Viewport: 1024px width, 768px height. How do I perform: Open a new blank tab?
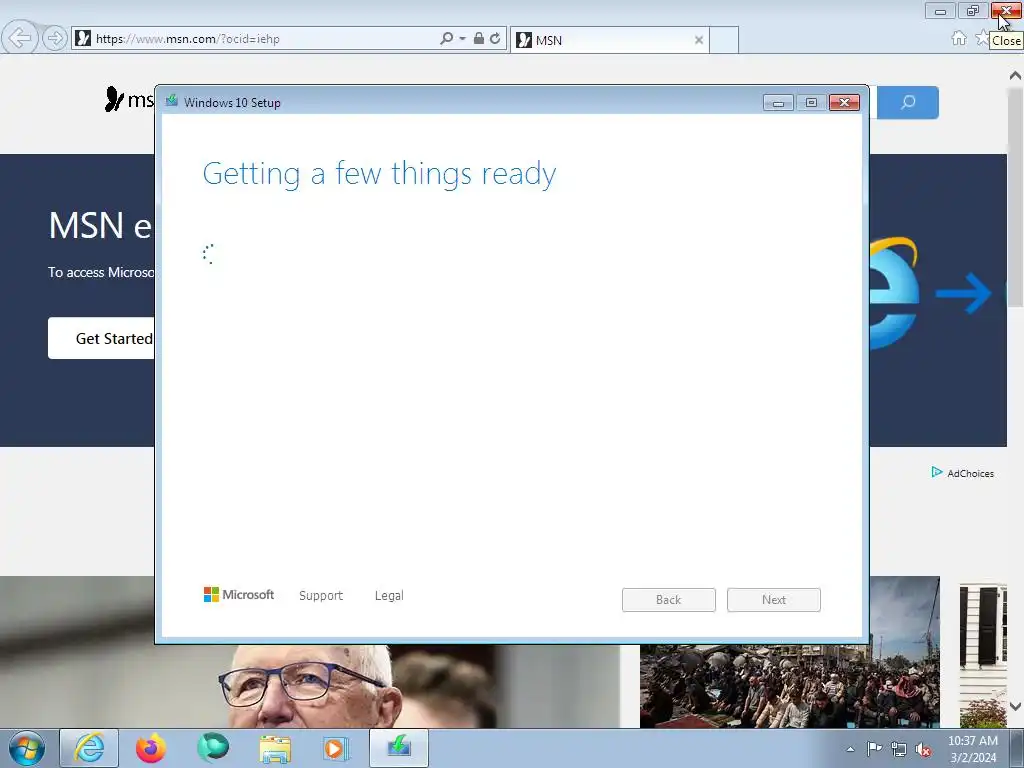click(x=724, y=40)
